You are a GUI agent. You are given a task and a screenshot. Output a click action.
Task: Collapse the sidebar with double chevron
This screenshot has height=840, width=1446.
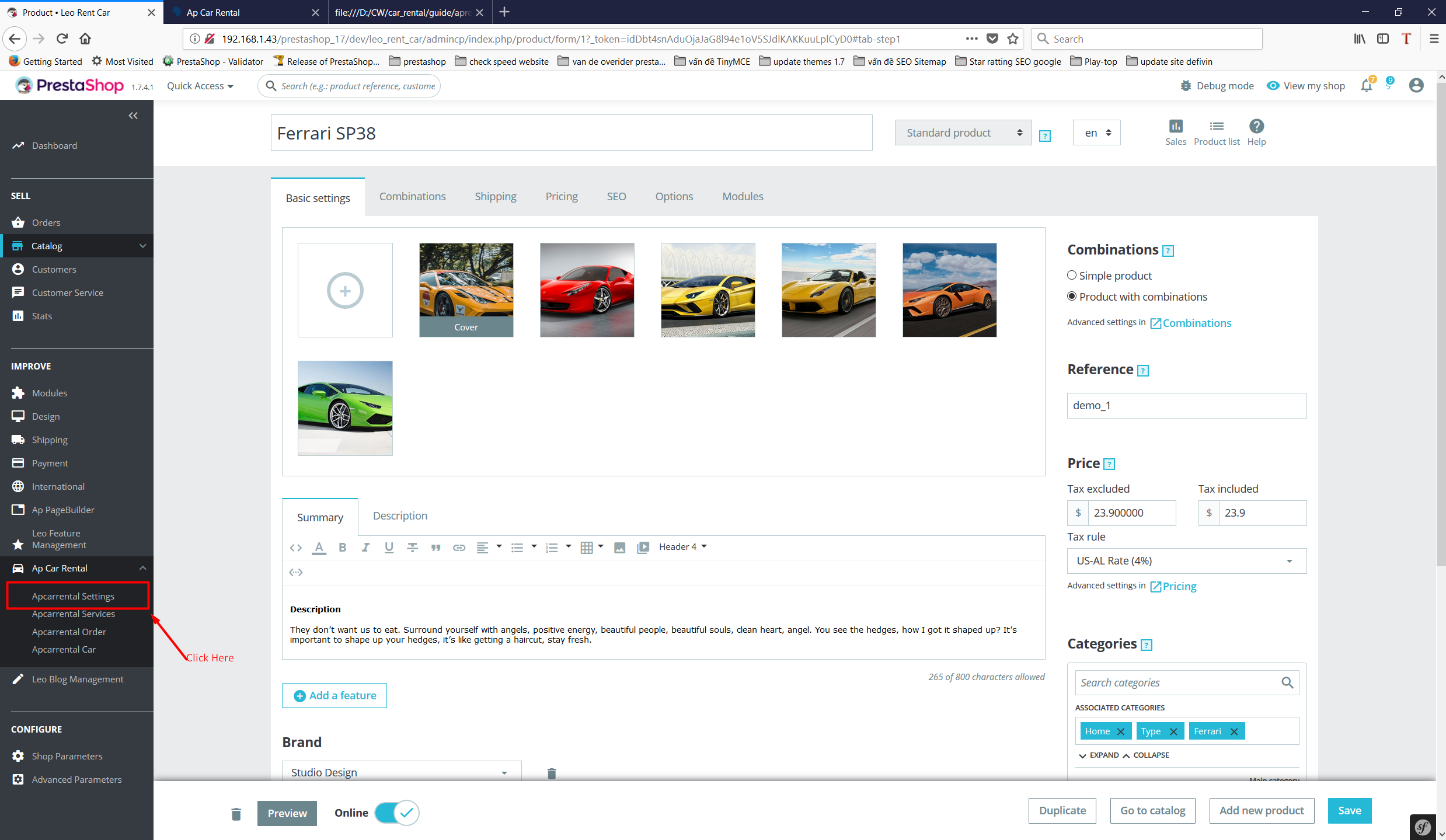point(133,116)
